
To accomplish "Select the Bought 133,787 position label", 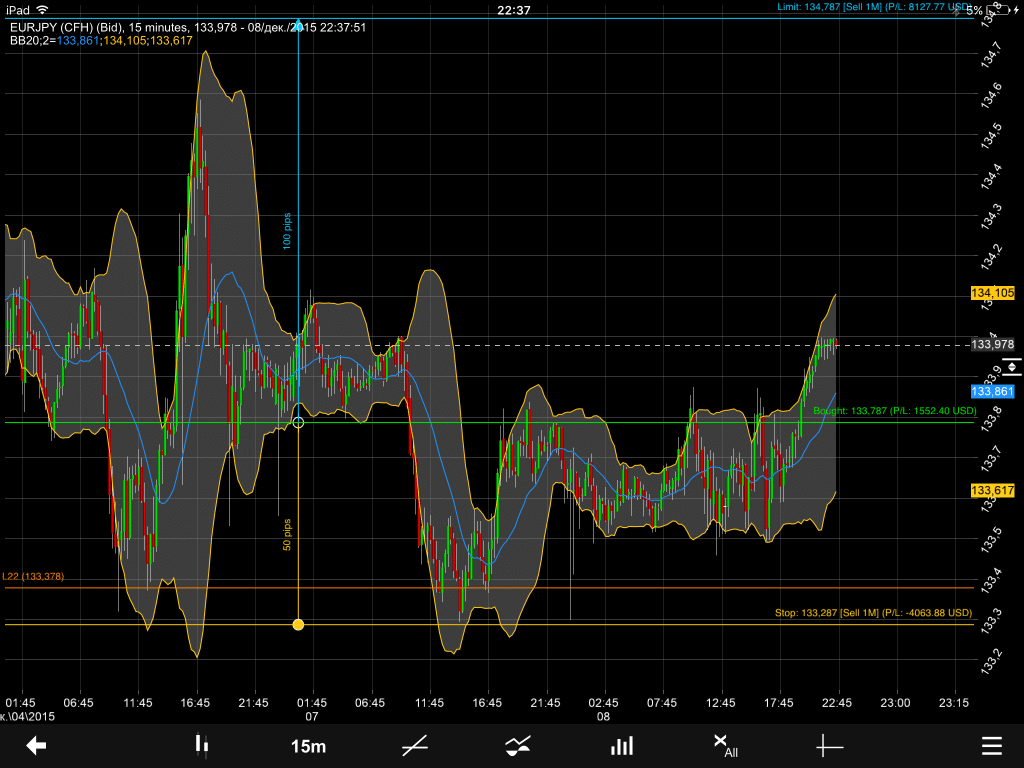I will [893, 411].
